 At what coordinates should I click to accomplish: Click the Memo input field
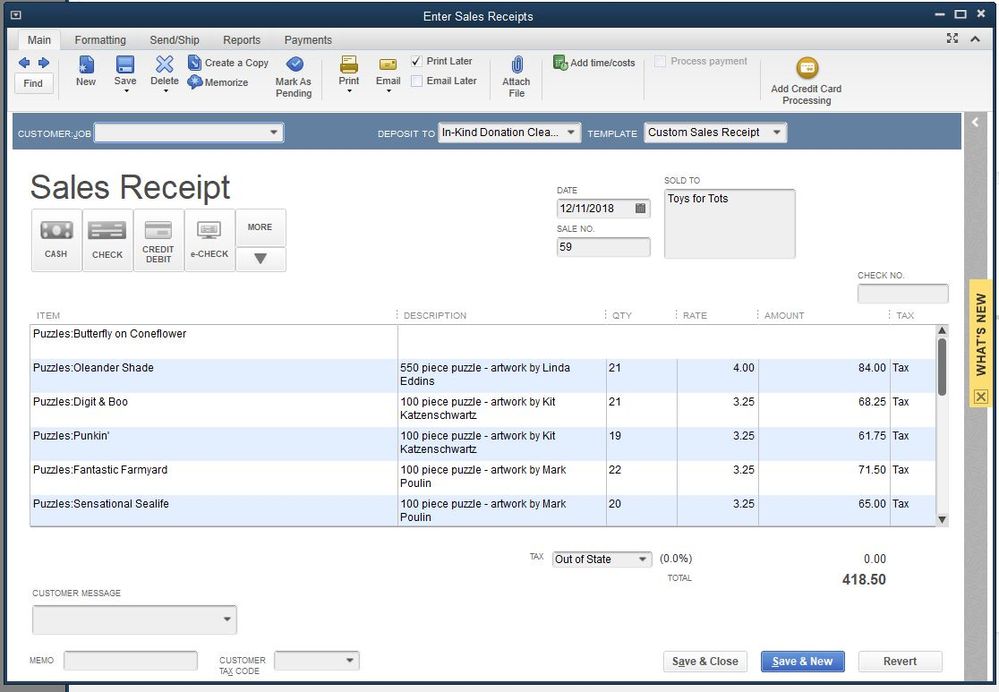point(131,661)
